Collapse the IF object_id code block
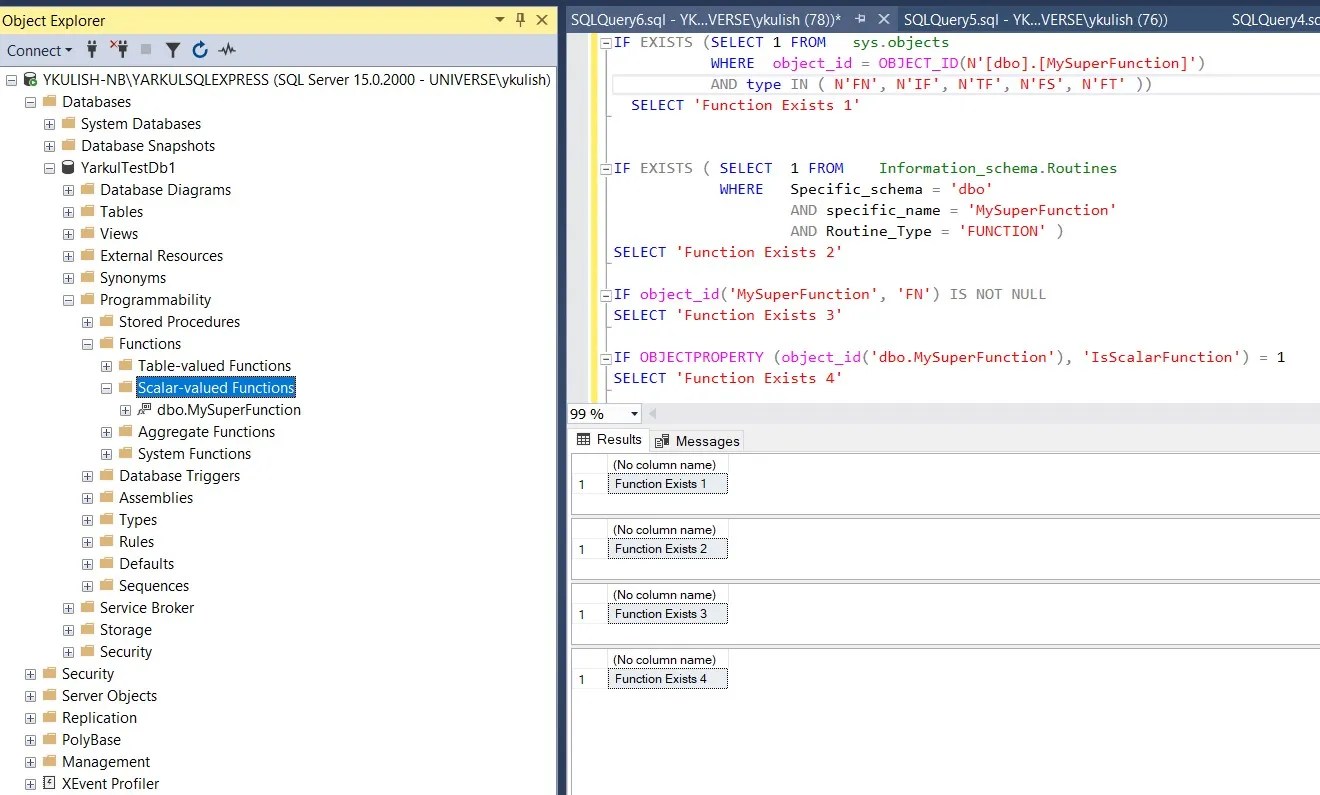The height and width of the screenshot is (795, 1320). point(606,295)
